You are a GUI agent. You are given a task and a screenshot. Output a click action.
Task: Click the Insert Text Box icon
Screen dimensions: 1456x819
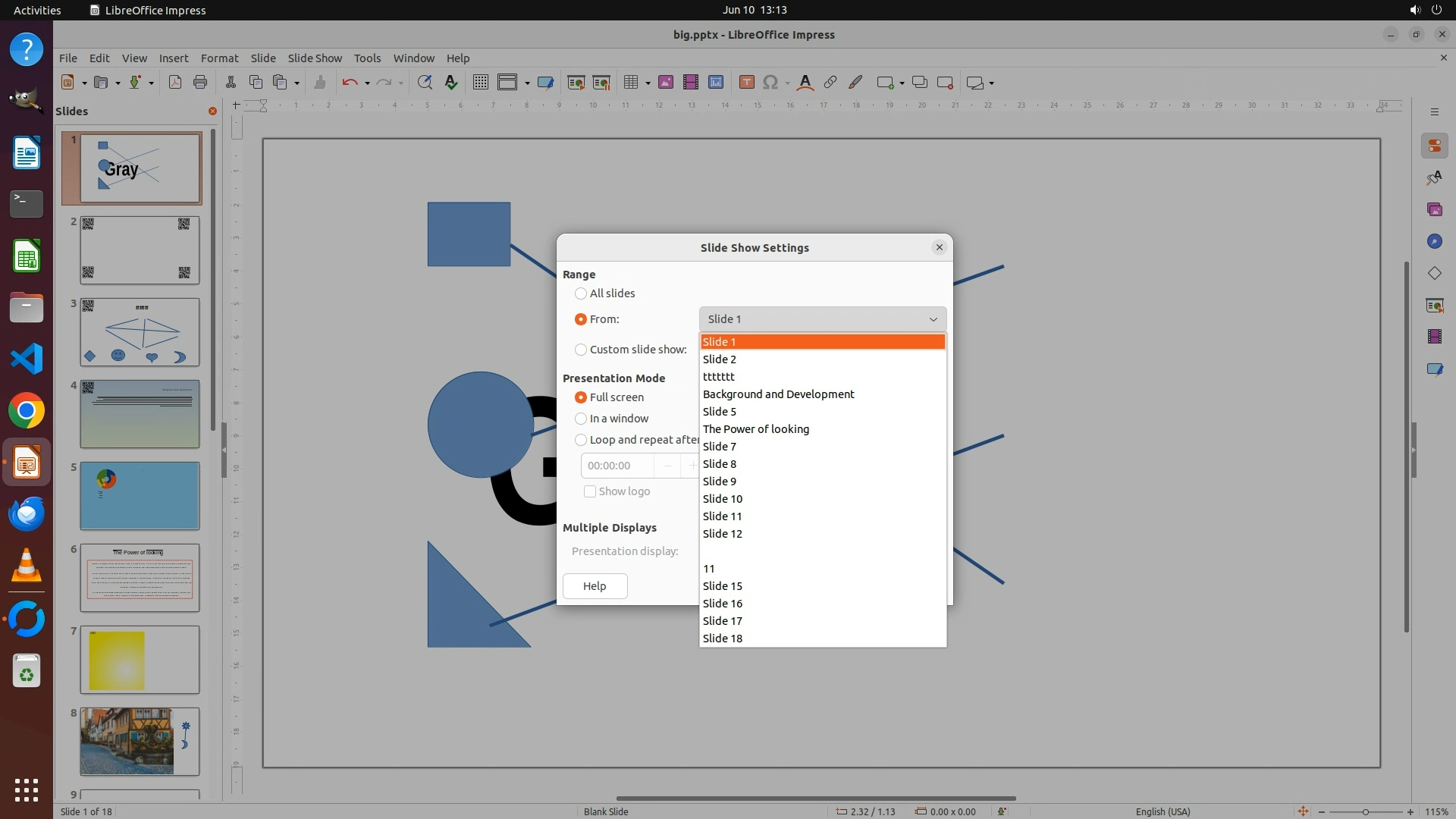coord(746,83)
